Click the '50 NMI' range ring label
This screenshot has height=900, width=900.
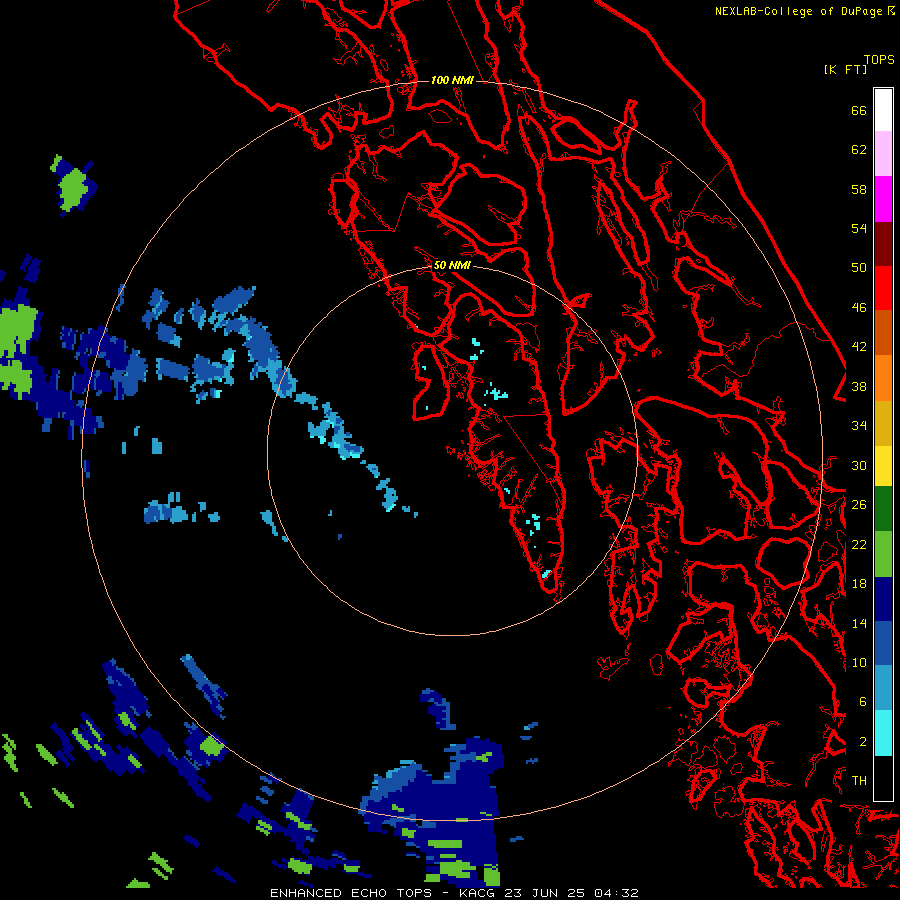(x=452, y=265)
